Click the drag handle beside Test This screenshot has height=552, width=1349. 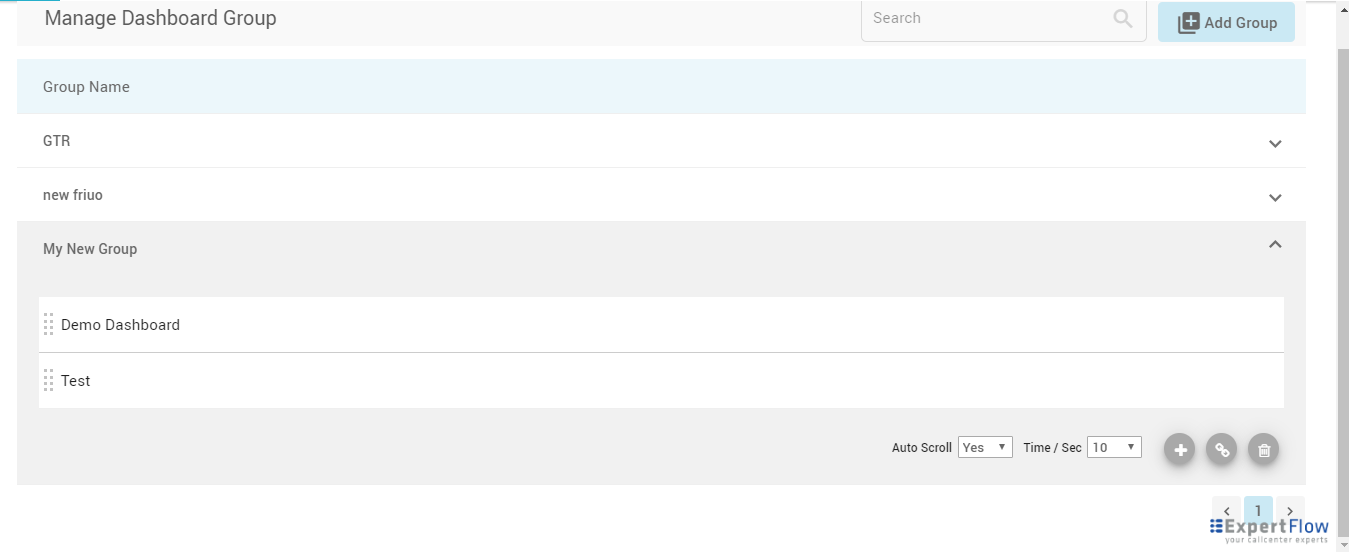(48, 381)
